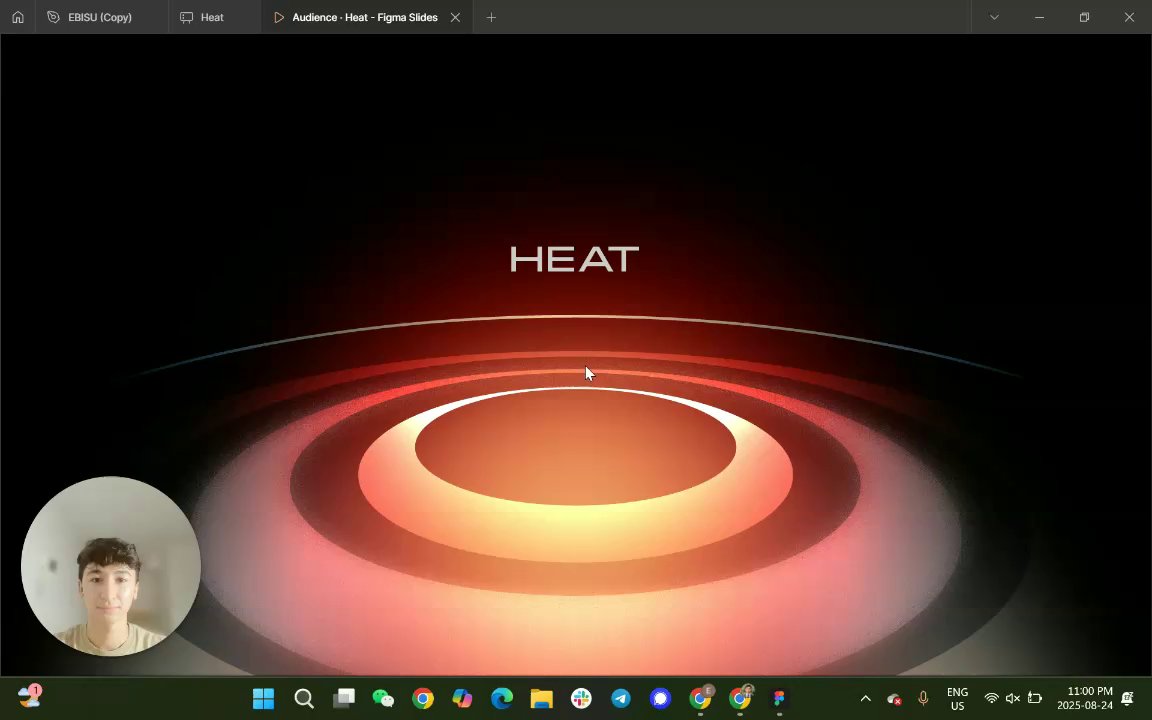Viewport: 1152px width, 720px height.
Task: Open Chrome profile with E badge
Action: [701, 698]
